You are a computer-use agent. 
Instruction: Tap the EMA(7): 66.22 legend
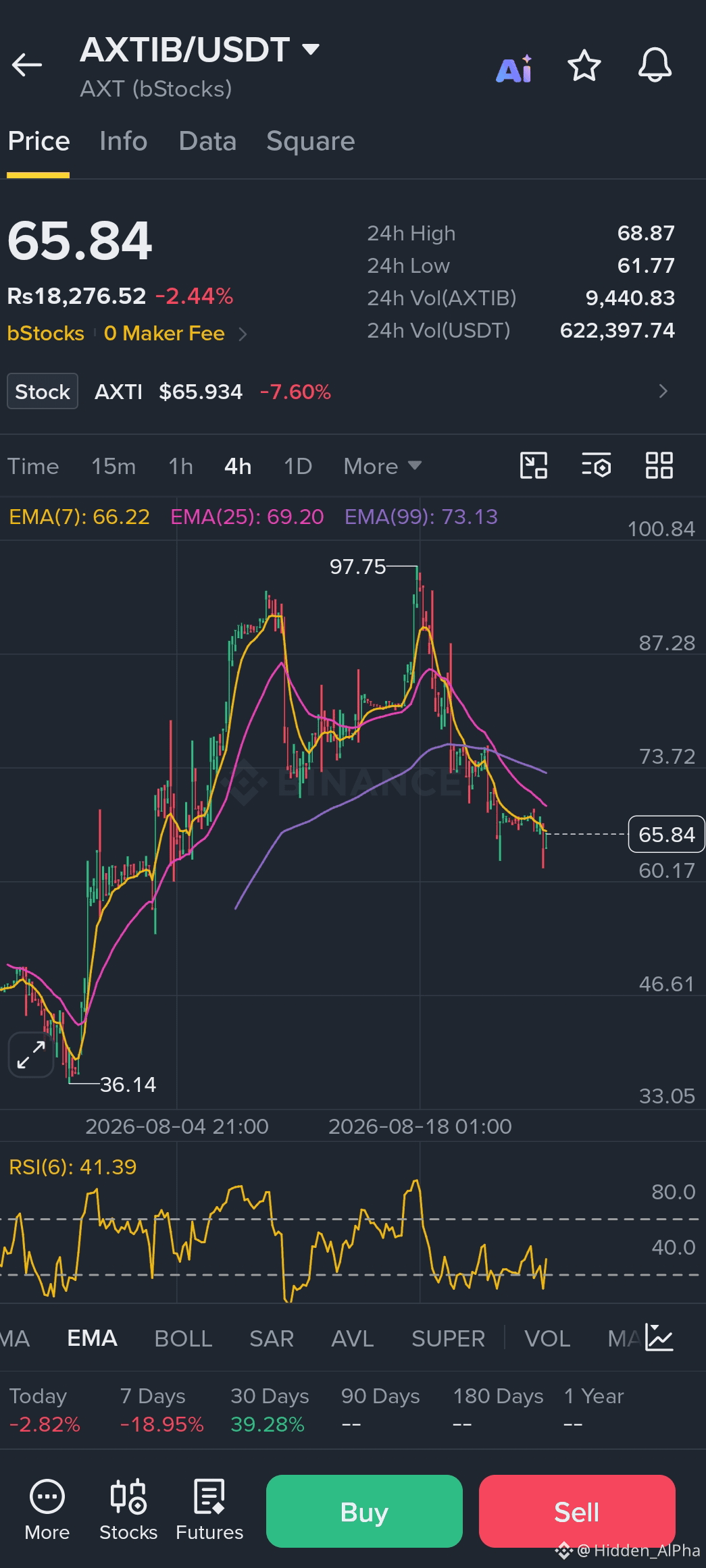(x=79, y=517)
